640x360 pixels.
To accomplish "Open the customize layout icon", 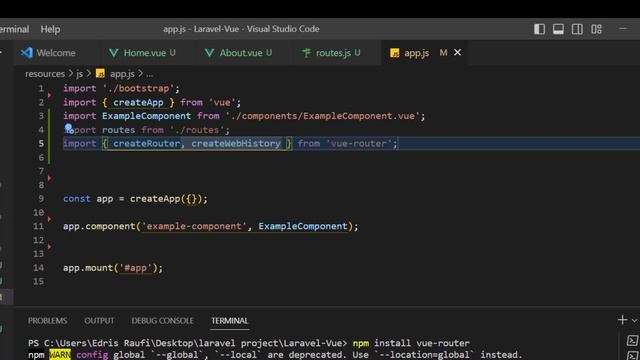I will coord(596,29).
